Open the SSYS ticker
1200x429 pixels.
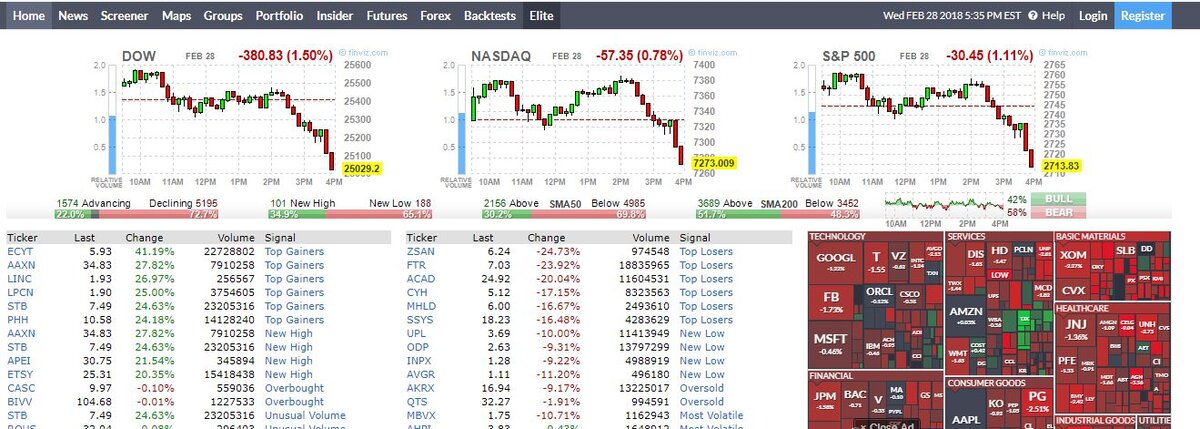point(421,320)
